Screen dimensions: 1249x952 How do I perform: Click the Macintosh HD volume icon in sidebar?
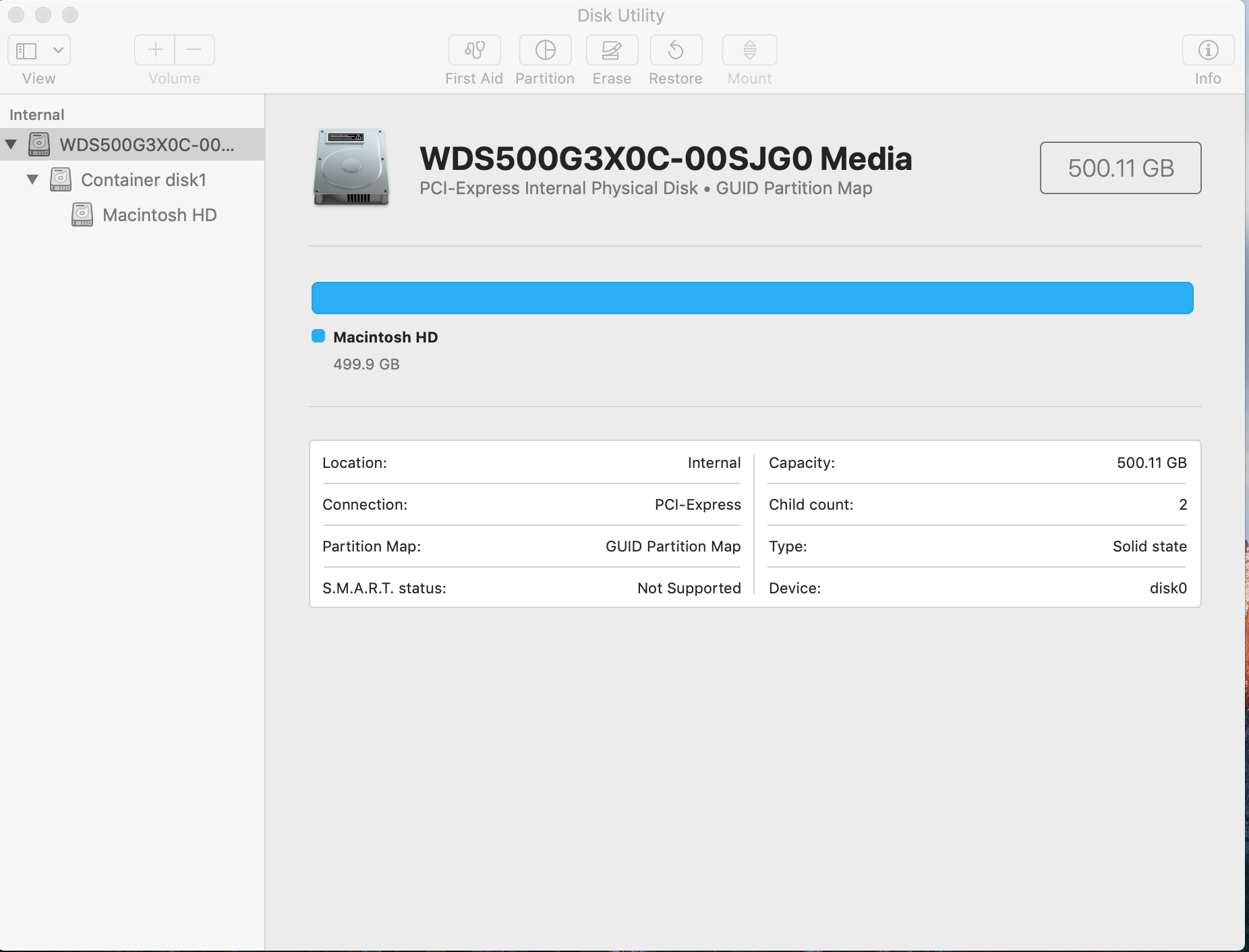point(82,215)
